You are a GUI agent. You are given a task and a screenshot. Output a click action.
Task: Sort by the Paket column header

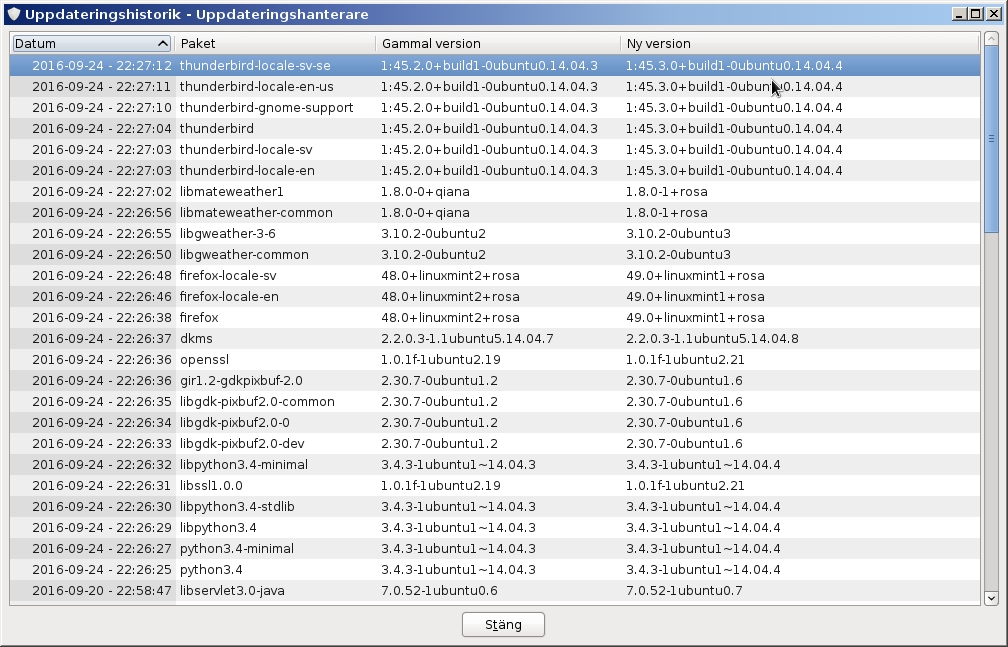click(x=275, y=43)
